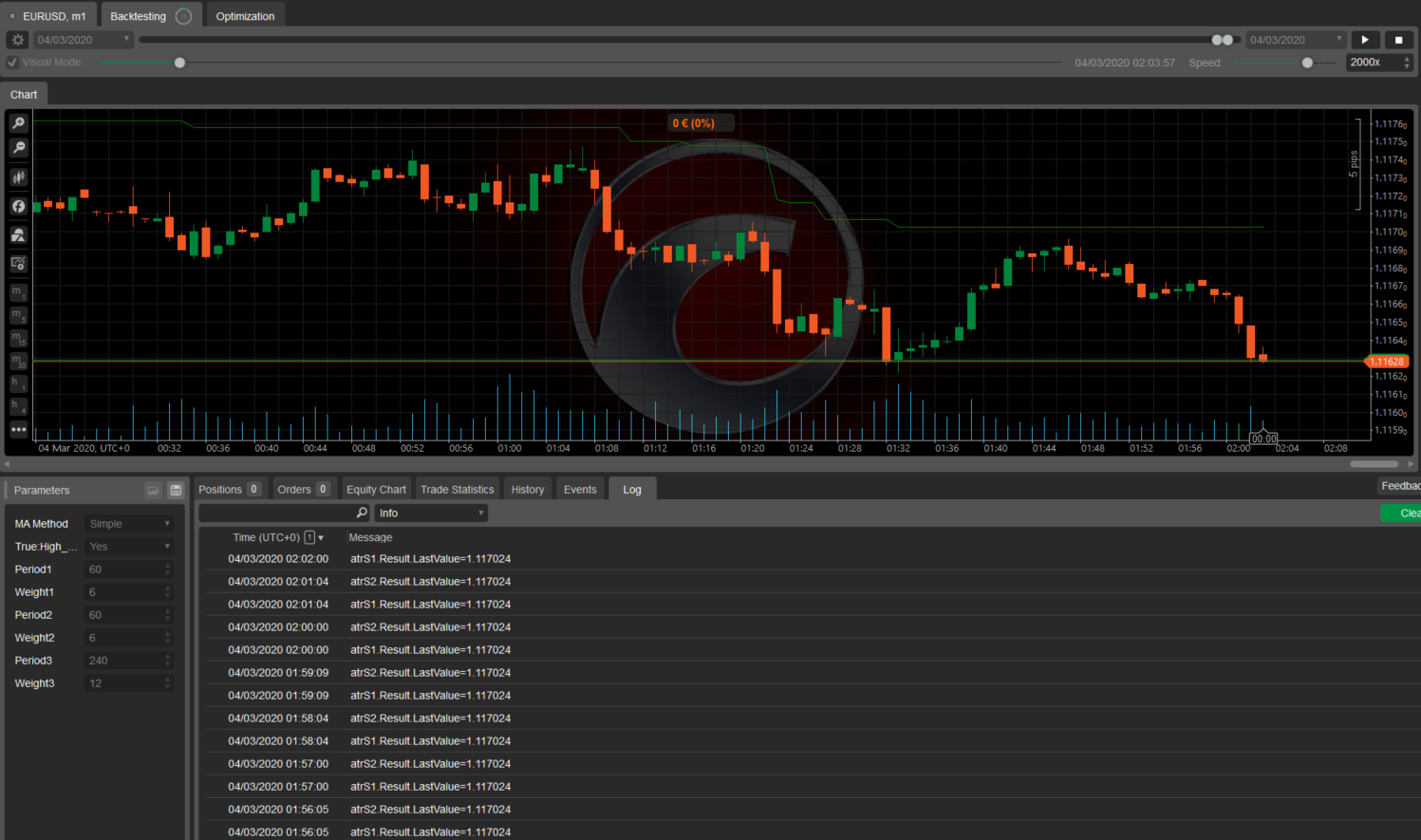Save parameters with the disk icon
Viewport: 1421px width, 840px height.
click(x=176, y=491)
